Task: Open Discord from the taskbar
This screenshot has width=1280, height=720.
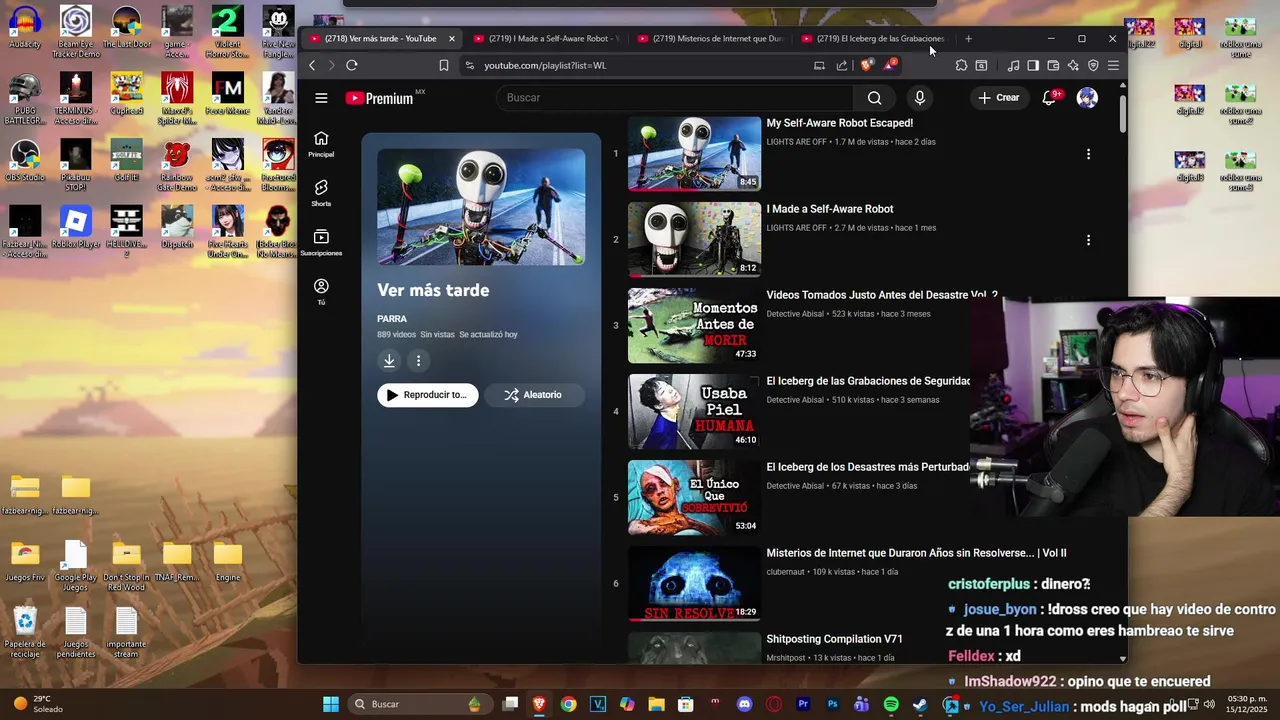Action: pyautogui.click(x=744, y=704)
